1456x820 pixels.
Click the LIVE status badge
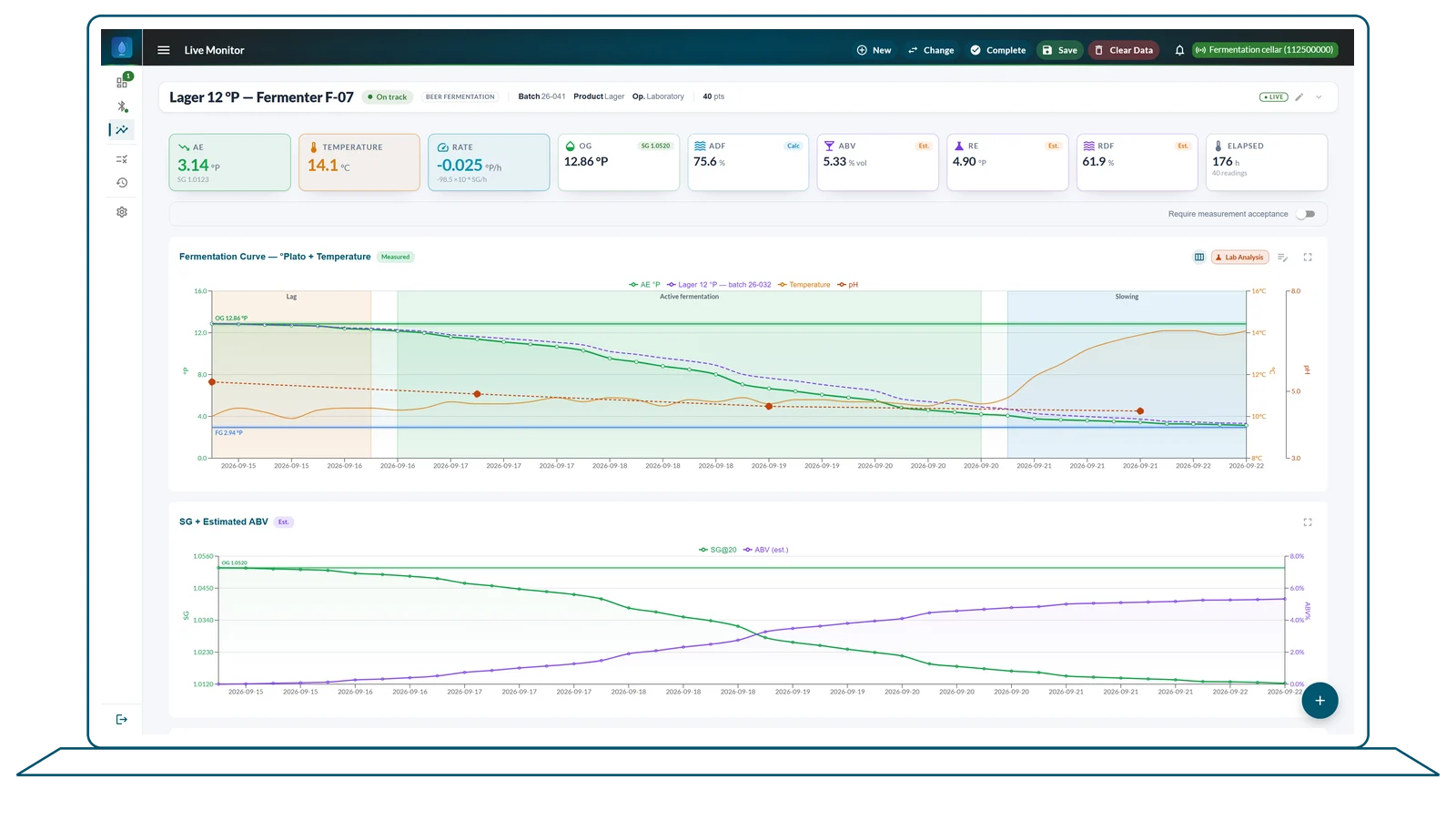click(x=1273, y=96)
